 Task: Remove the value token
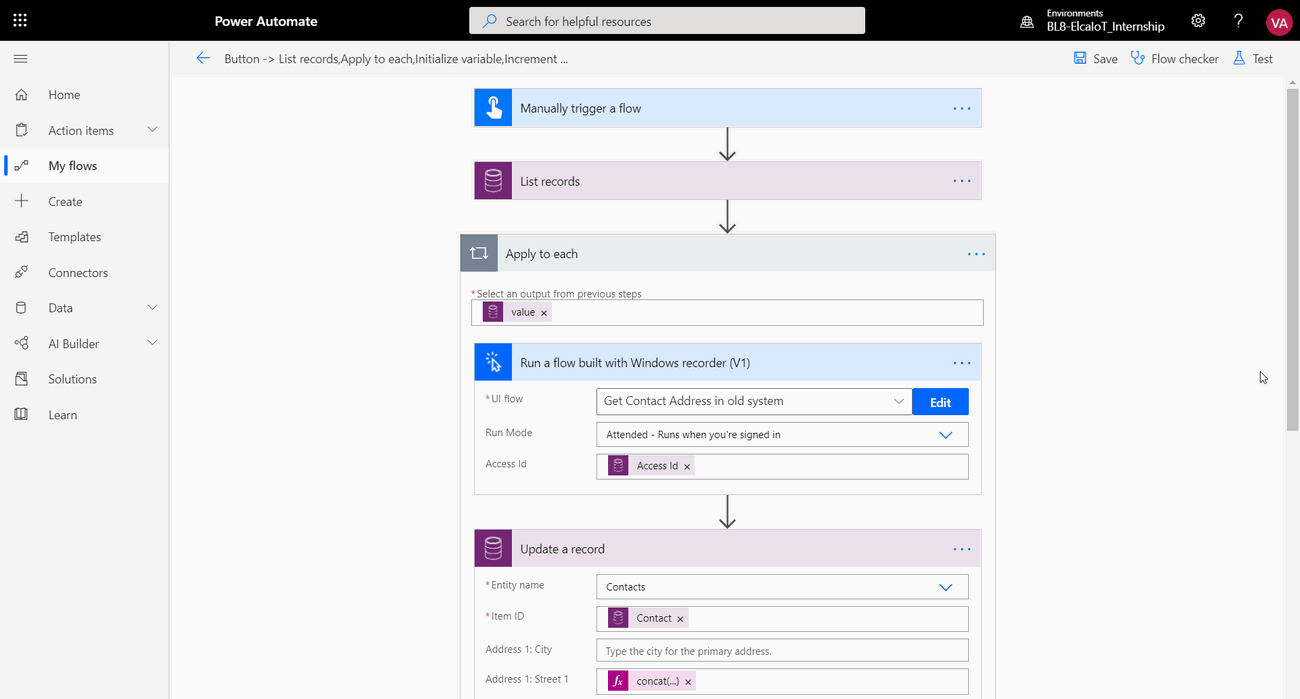(x=544, y=313)
